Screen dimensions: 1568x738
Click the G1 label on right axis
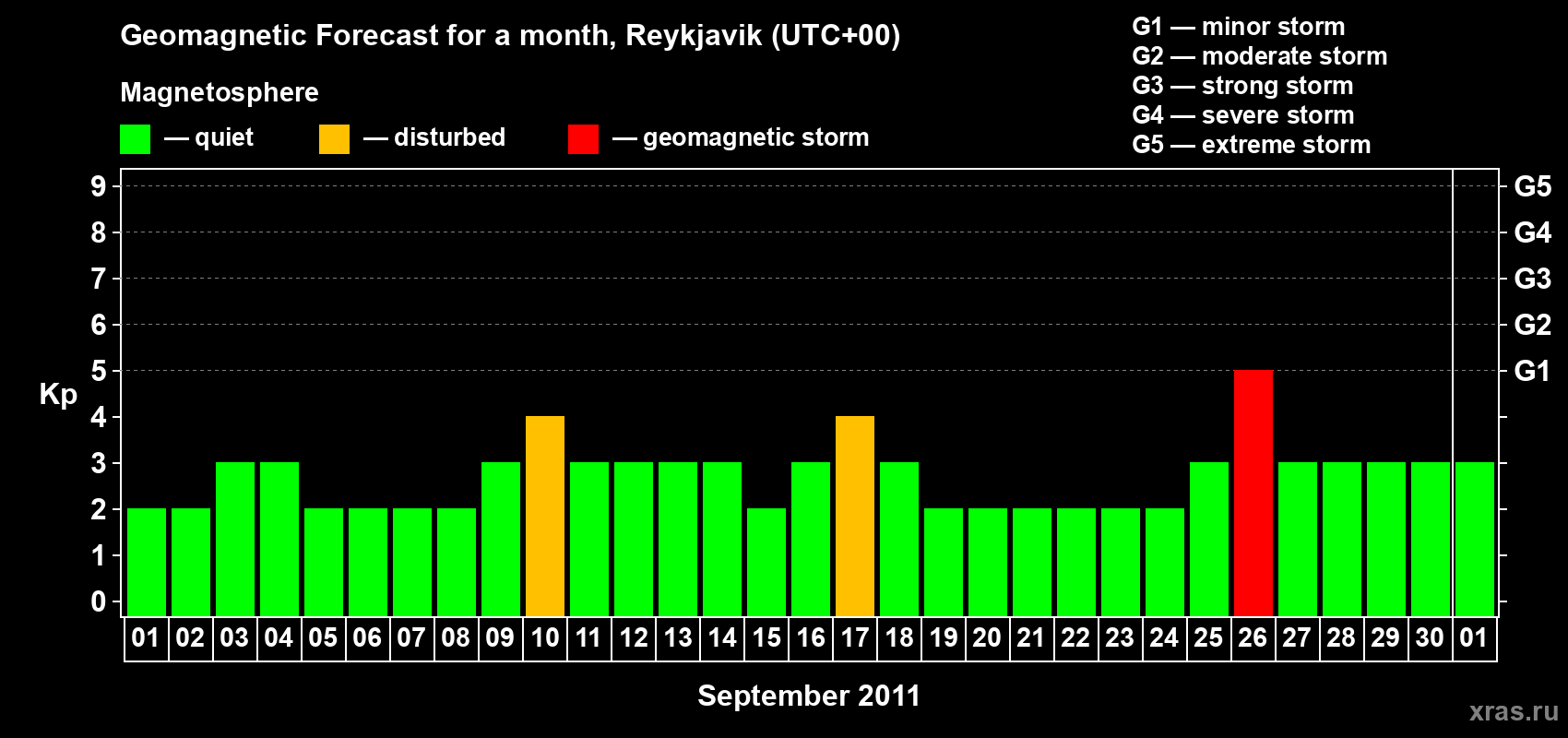click(x=1532, y=371)
